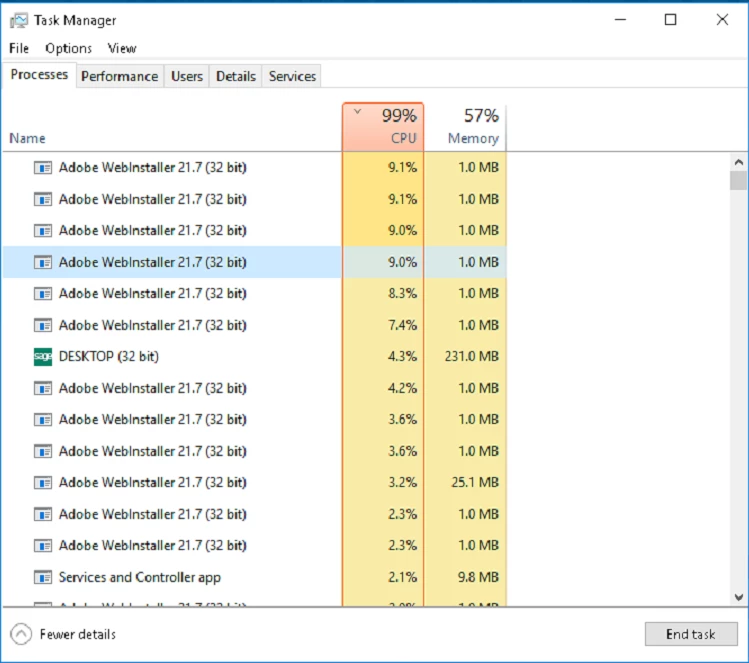Switch to the Details tab

point(236,76)
